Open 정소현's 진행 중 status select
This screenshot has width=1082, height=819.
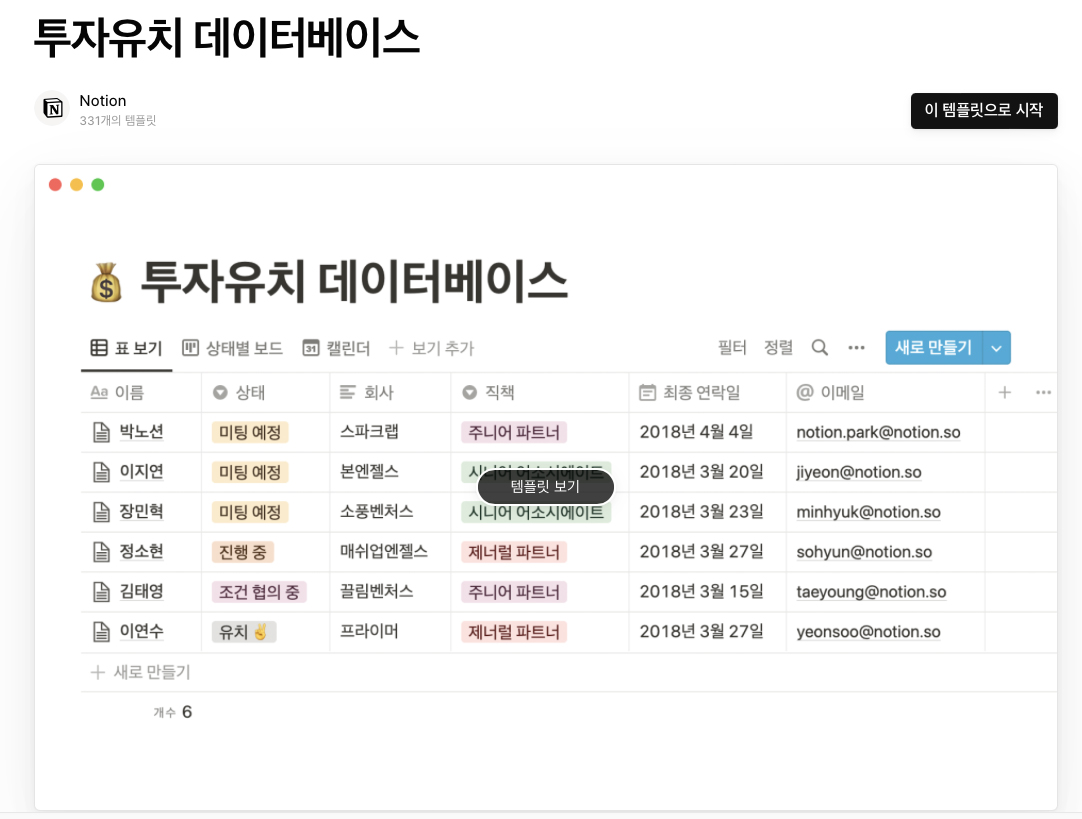[x=242, y=552]
